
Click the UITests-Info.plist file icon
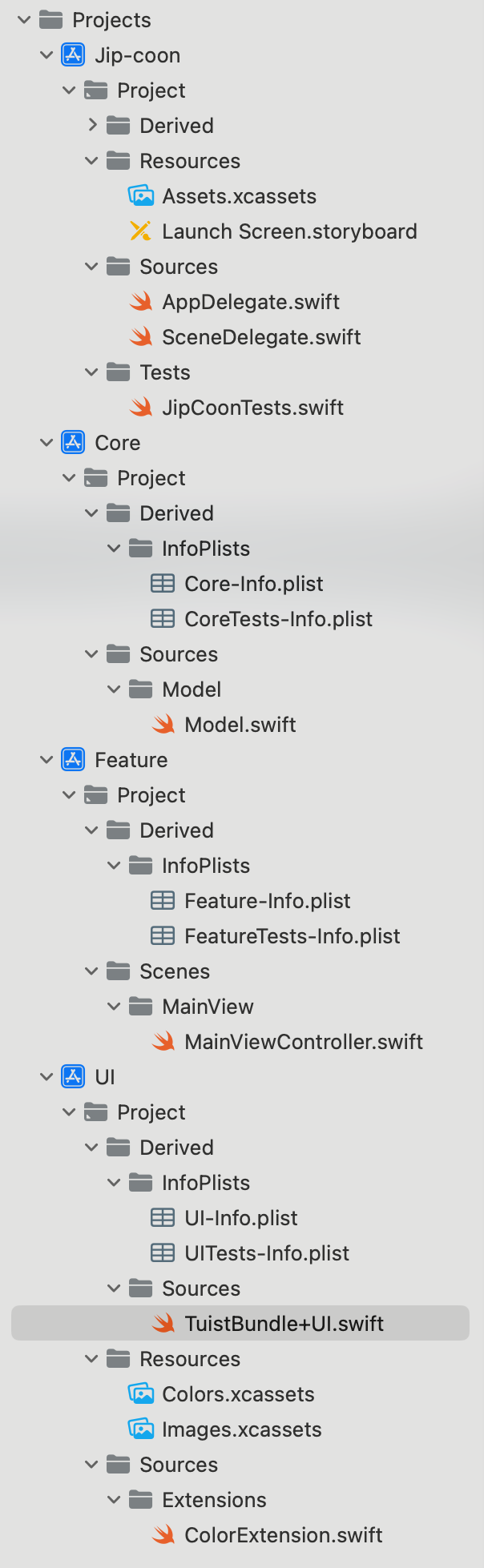163,1253
